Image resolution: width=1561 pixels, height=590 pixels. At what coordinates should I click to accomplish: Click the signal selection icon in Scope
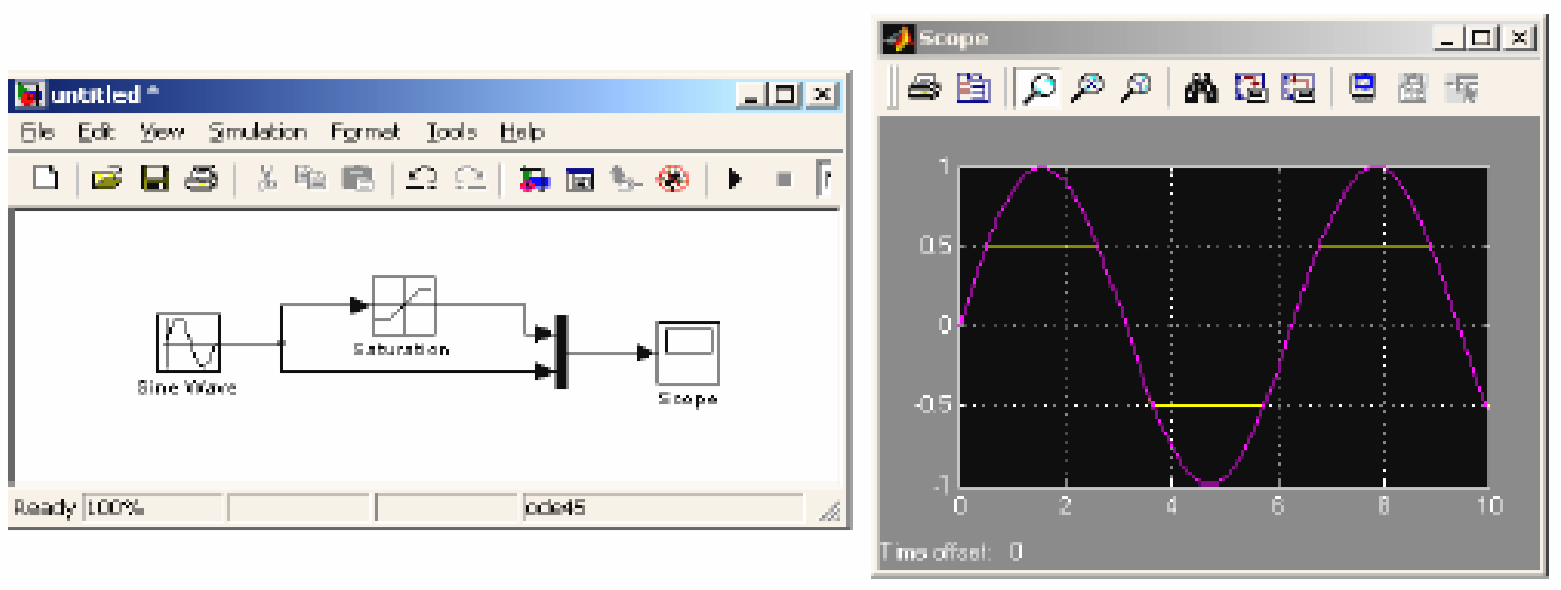point(1460,89)
